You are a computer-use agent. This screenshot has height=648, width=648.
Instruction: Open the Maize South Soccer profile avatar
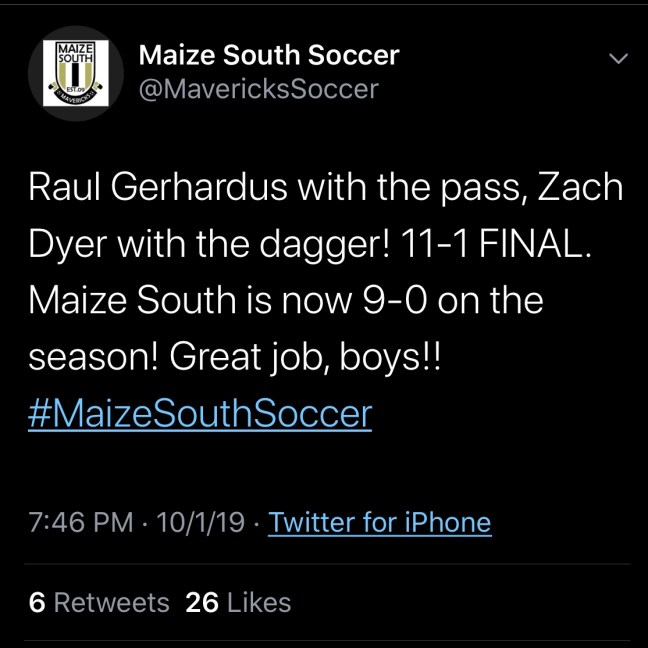coord(75,72)
